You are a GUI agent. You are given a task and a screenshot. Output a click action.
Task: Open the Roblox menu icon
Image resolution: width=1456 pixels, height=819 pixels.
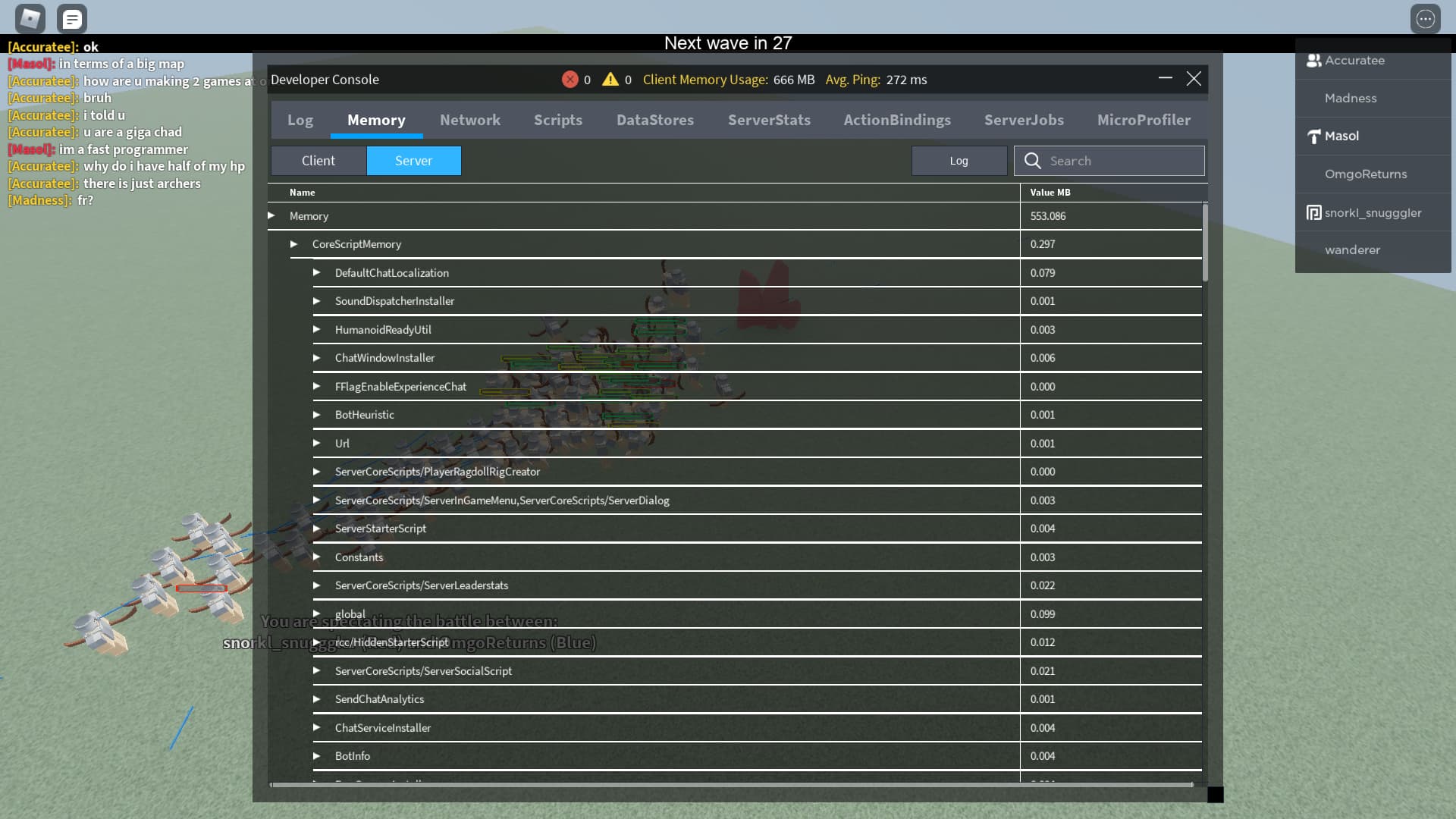click(x=30, y=18)
